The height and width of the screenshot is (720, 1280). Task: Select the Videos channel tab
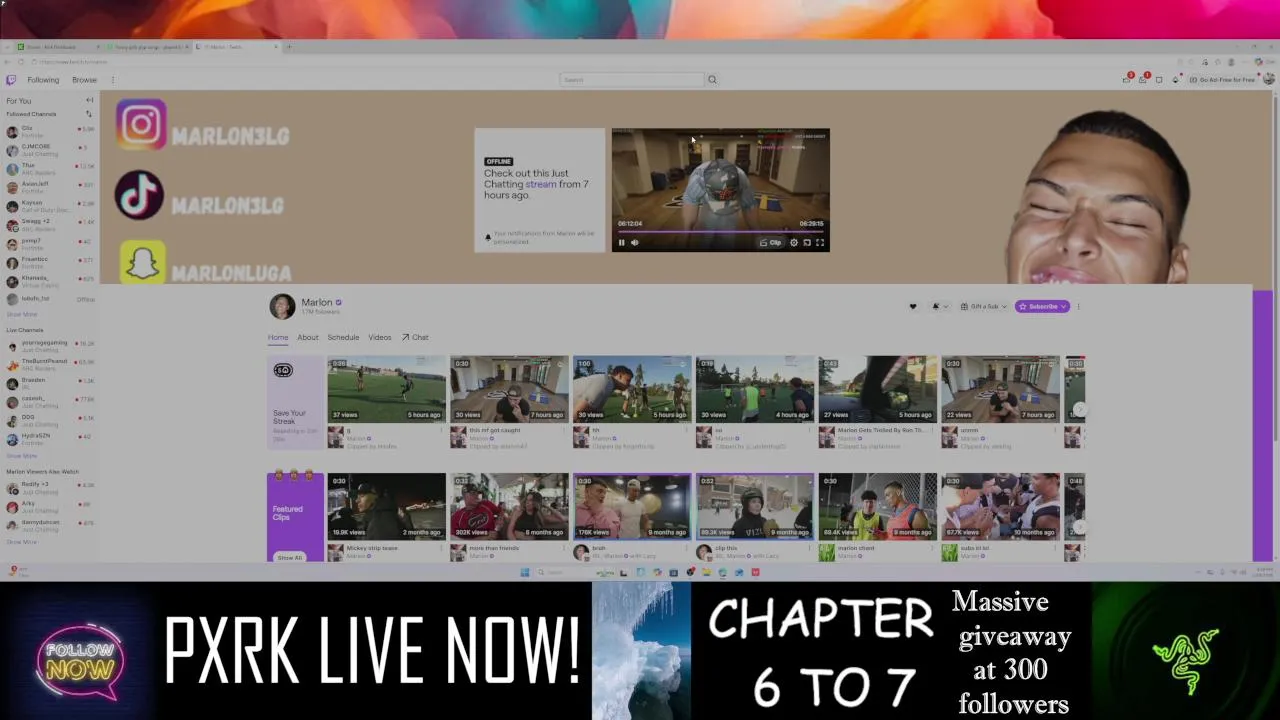[x=380, y=337]
